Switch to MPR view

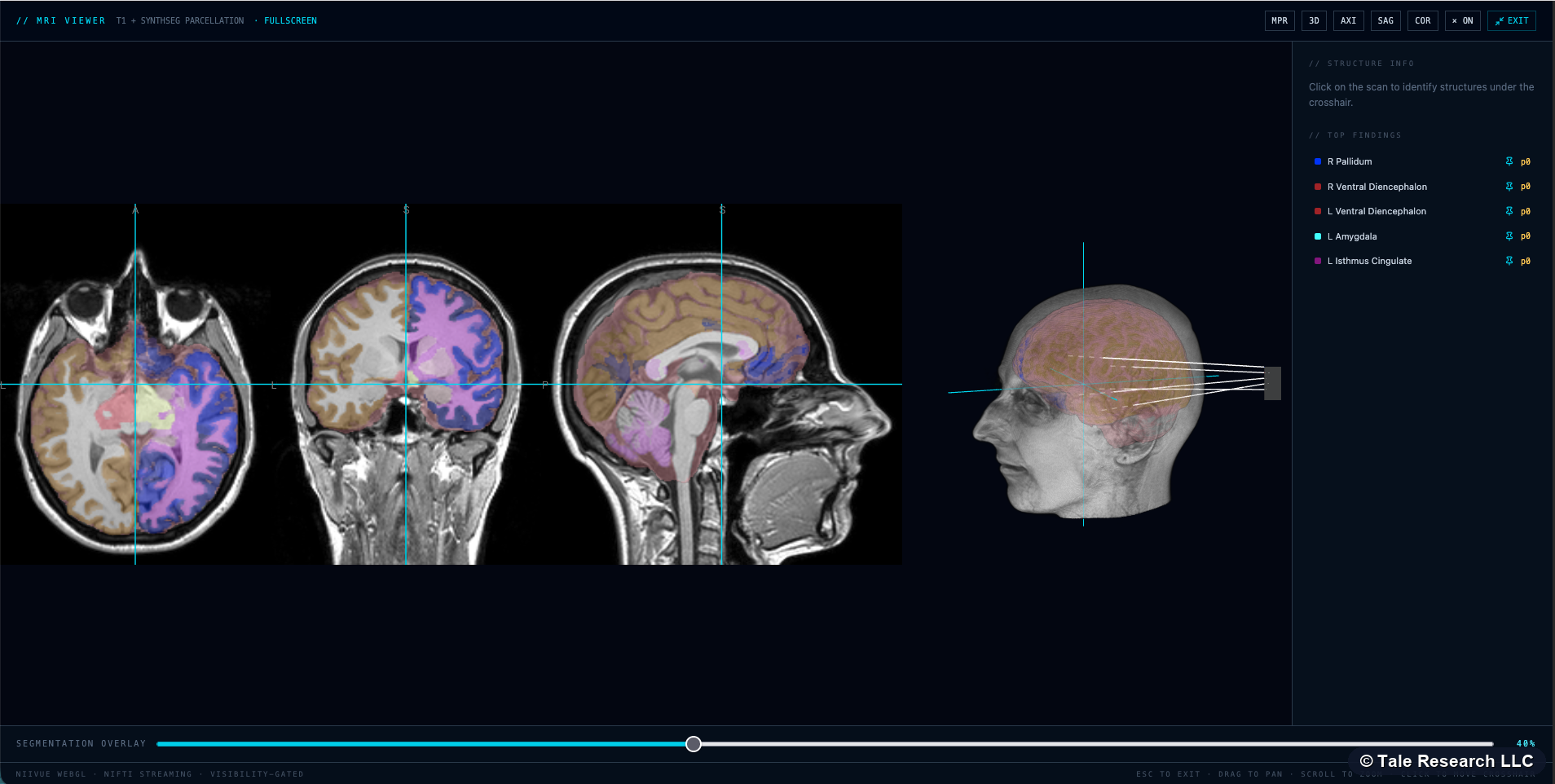[x=1279, y=20]
